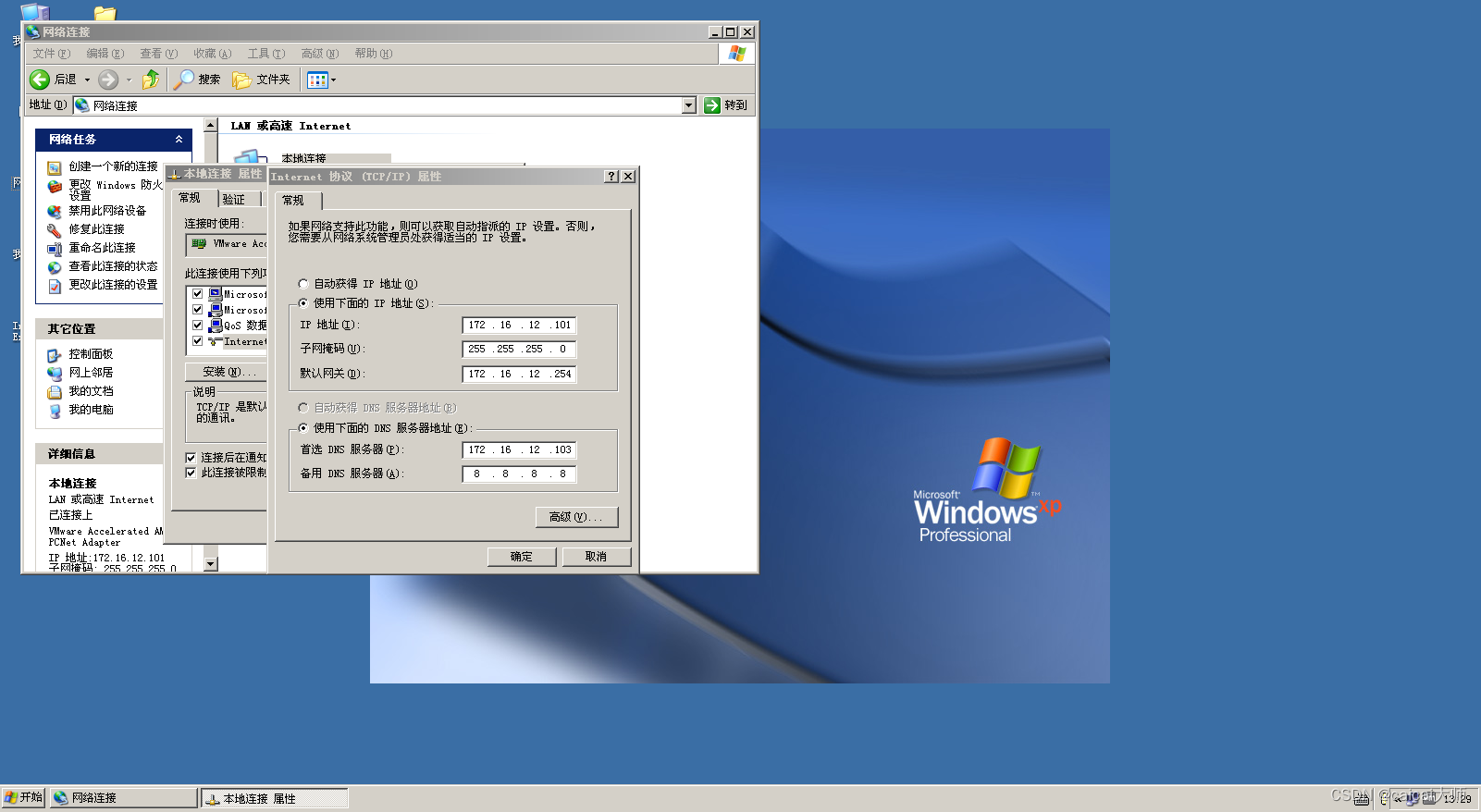This screenshot has width=1481, height=812.
Task: Click the 创建一个新的连接 icon
Action: pyautogui.click(x=55, y=167)
